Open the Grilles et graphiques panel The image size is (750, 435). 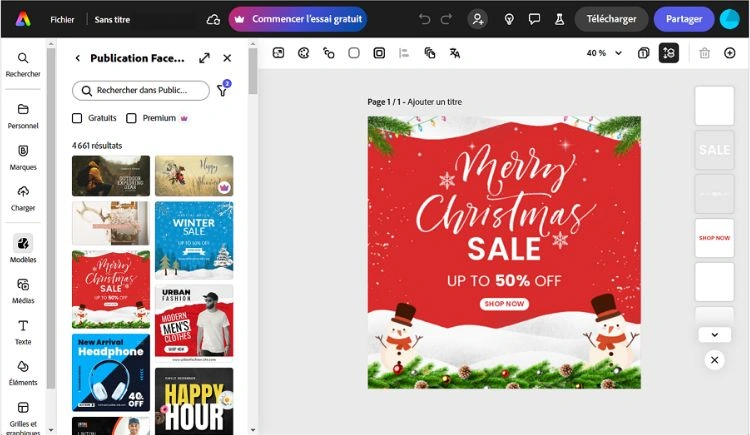[23, 417]
